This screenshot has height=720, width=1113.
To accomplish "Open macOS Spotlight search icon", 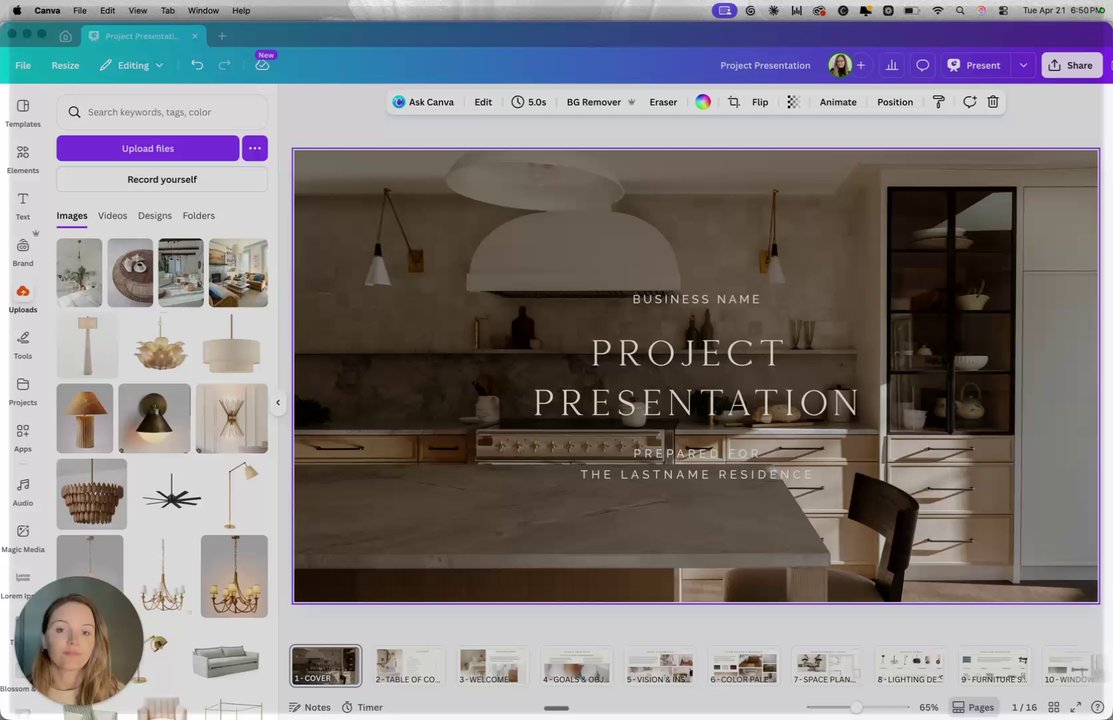I will [960, 11].
